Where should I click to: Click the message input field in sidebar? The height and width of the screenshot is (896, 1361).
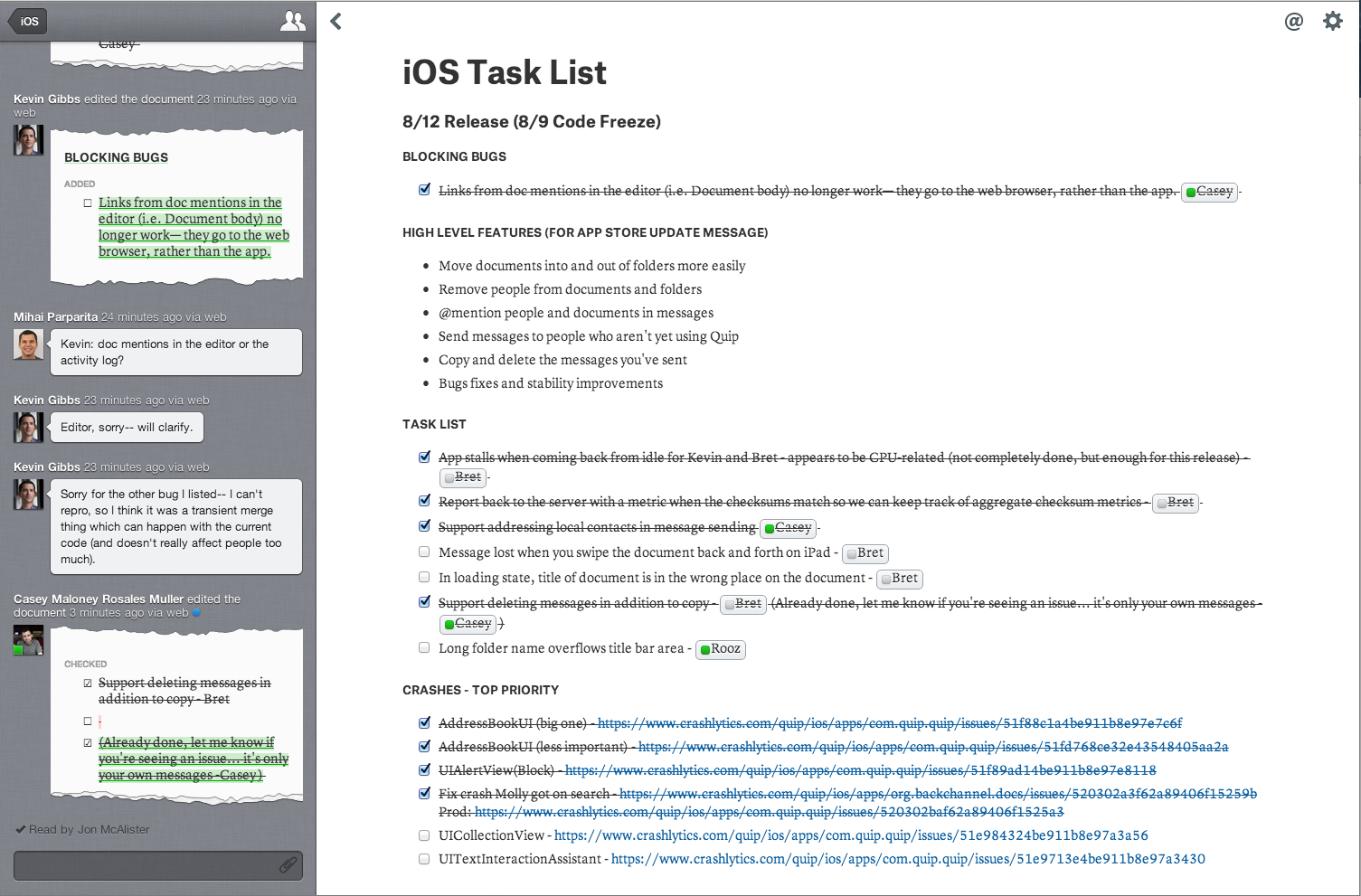click(145, 865)
